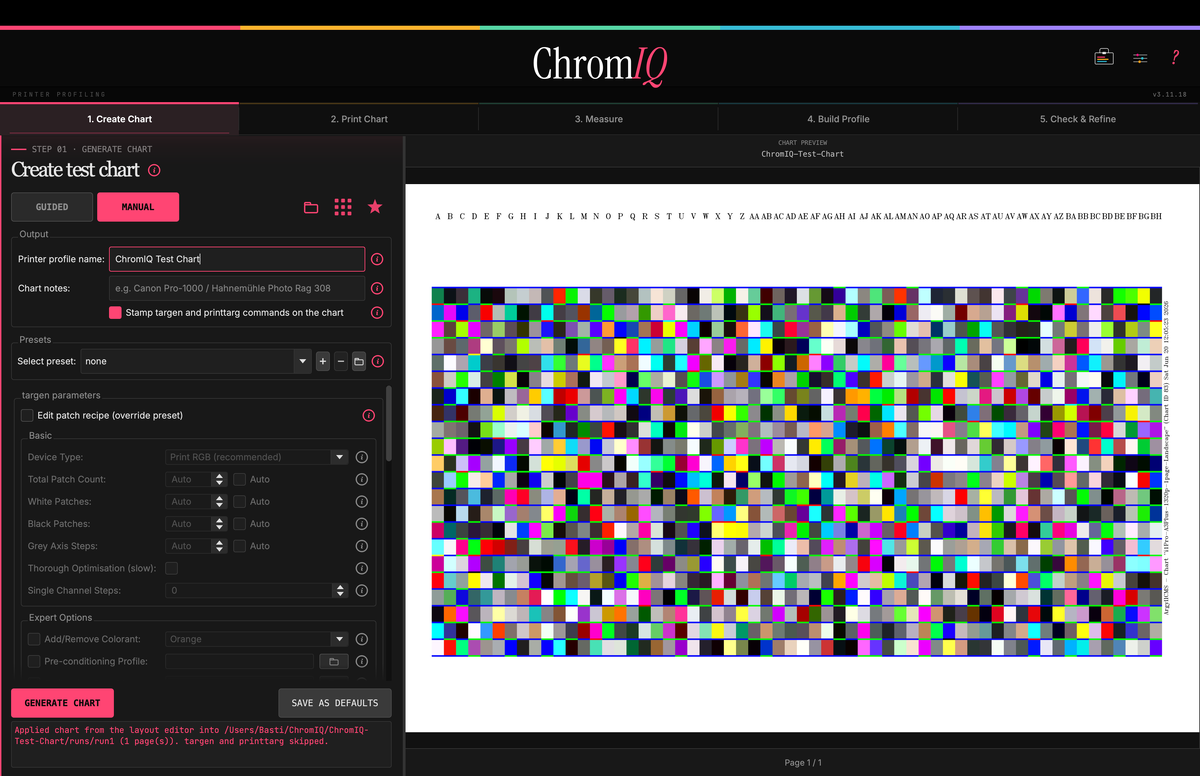Enable Thorough Optimisation checkbox

click(171, 568)
